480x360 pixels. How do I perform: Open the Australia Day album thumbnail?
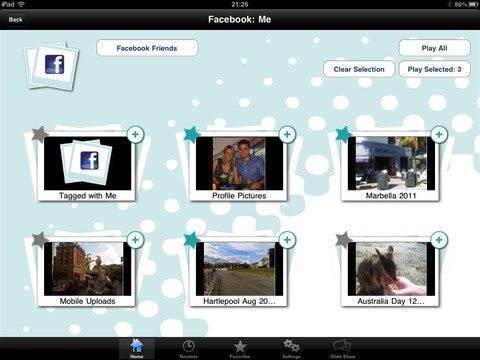[x=391, y=269]
